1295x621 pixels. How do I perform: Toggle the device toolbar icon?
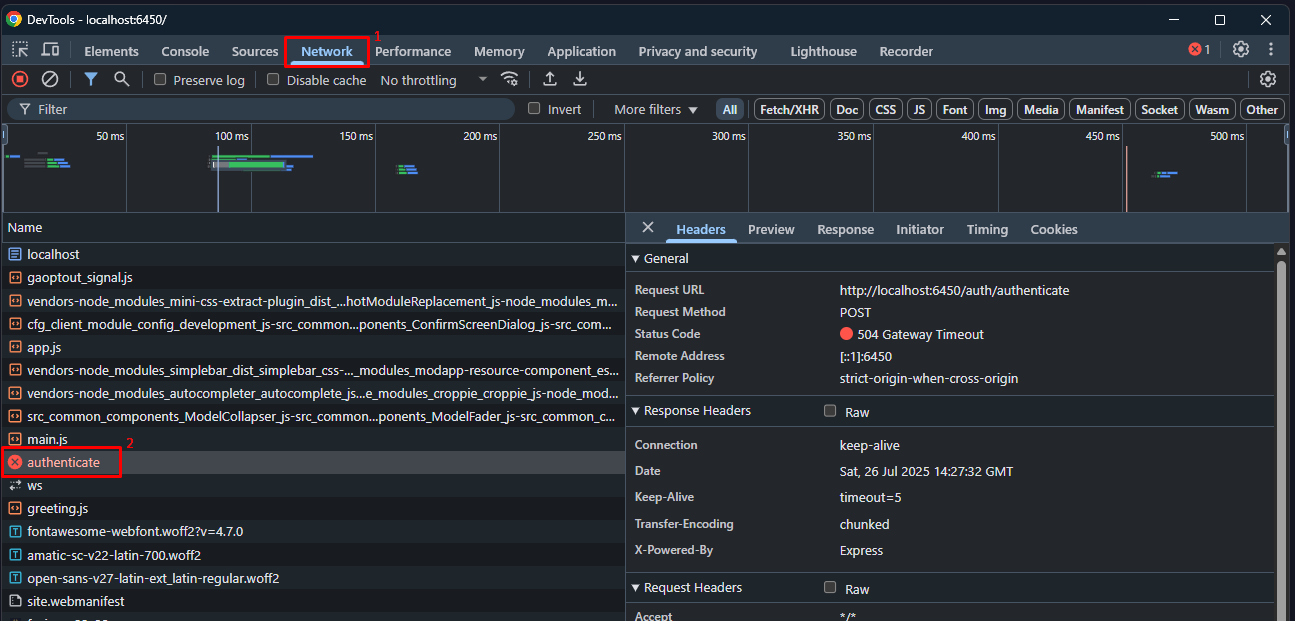50,50
